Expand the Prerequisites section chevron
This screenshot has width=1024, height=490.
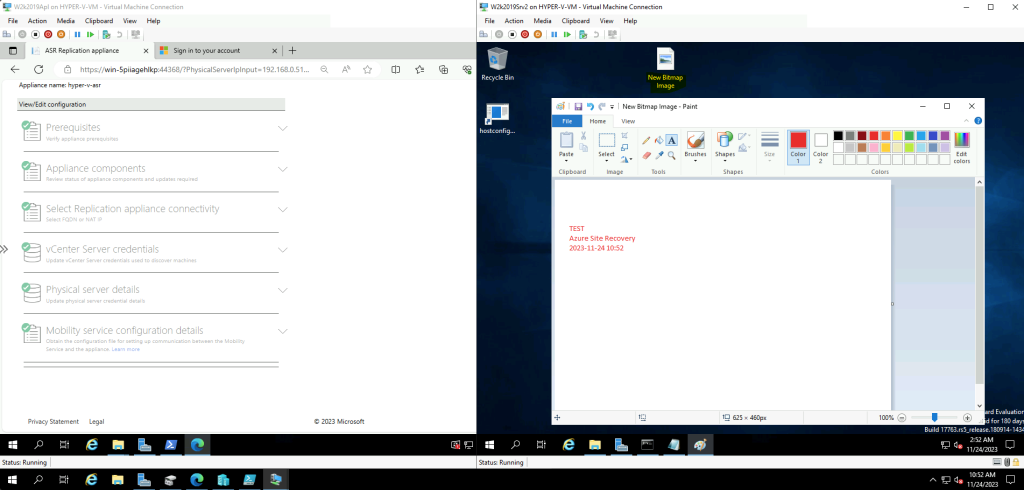click(282, 128)
